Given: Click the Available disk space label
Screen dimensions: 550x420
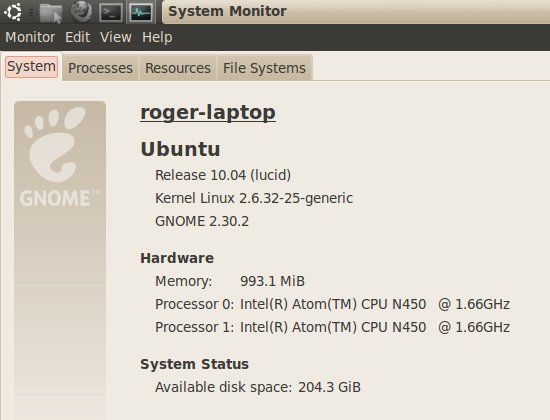Looking at the screenshot, I should coord(223,387).
